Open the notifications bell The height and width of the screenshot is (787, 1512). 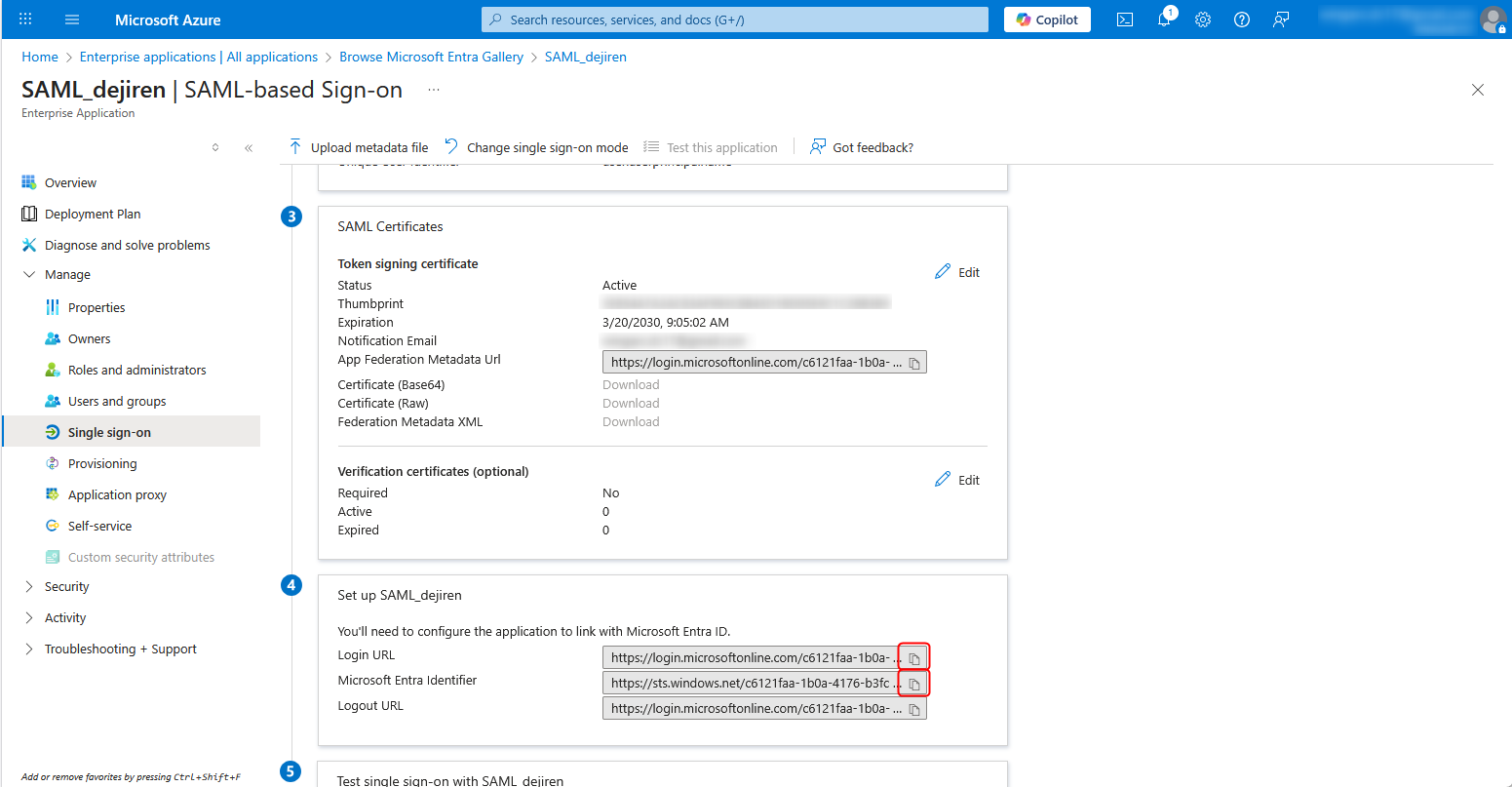pos(1164,20)
